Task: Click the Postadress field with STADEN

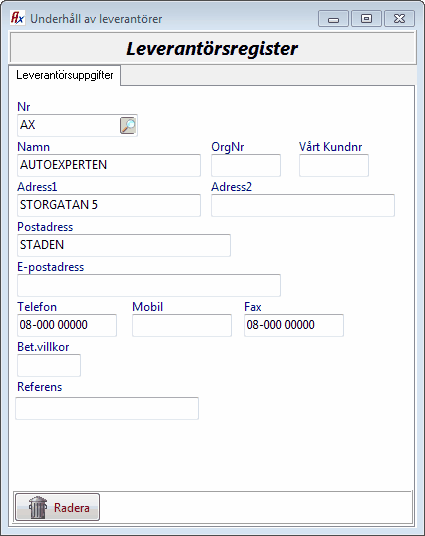Action: (124, 245)
